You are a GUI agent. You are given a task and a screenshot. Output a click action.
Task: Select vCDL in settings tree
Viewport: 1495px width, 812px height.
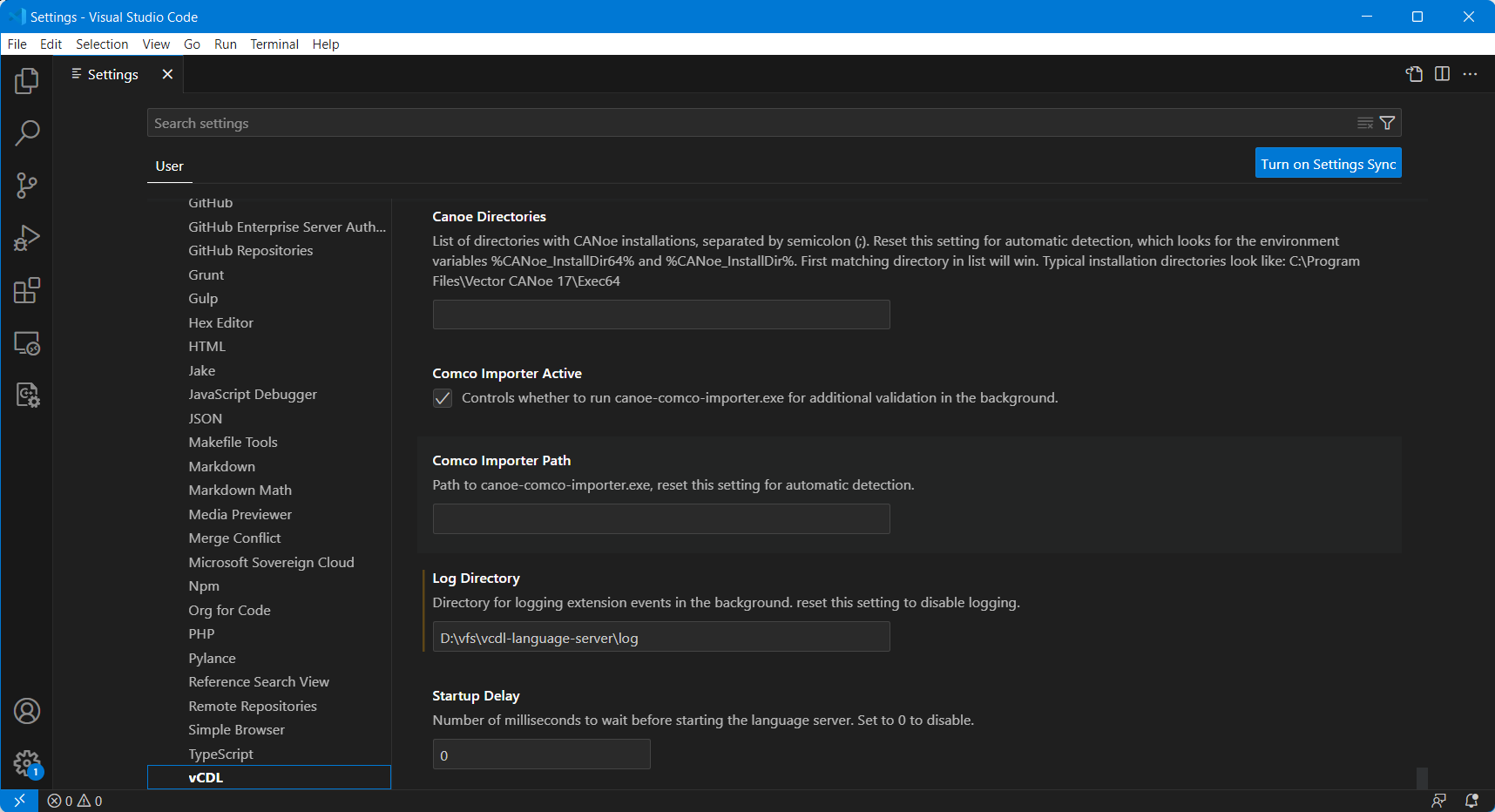[269, 777]
